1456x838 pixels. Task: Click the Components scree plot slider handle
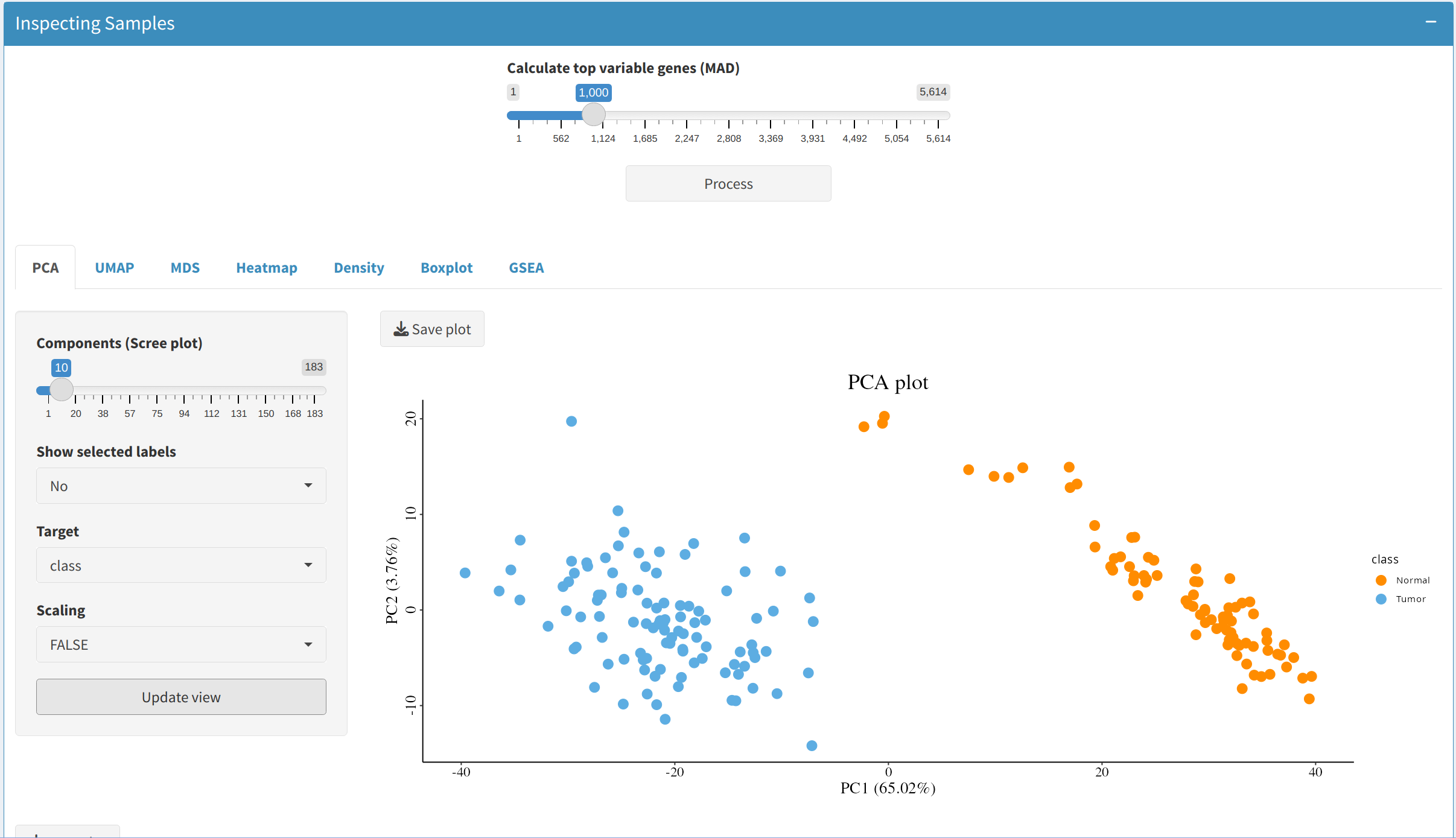click(x=61, y=390)
